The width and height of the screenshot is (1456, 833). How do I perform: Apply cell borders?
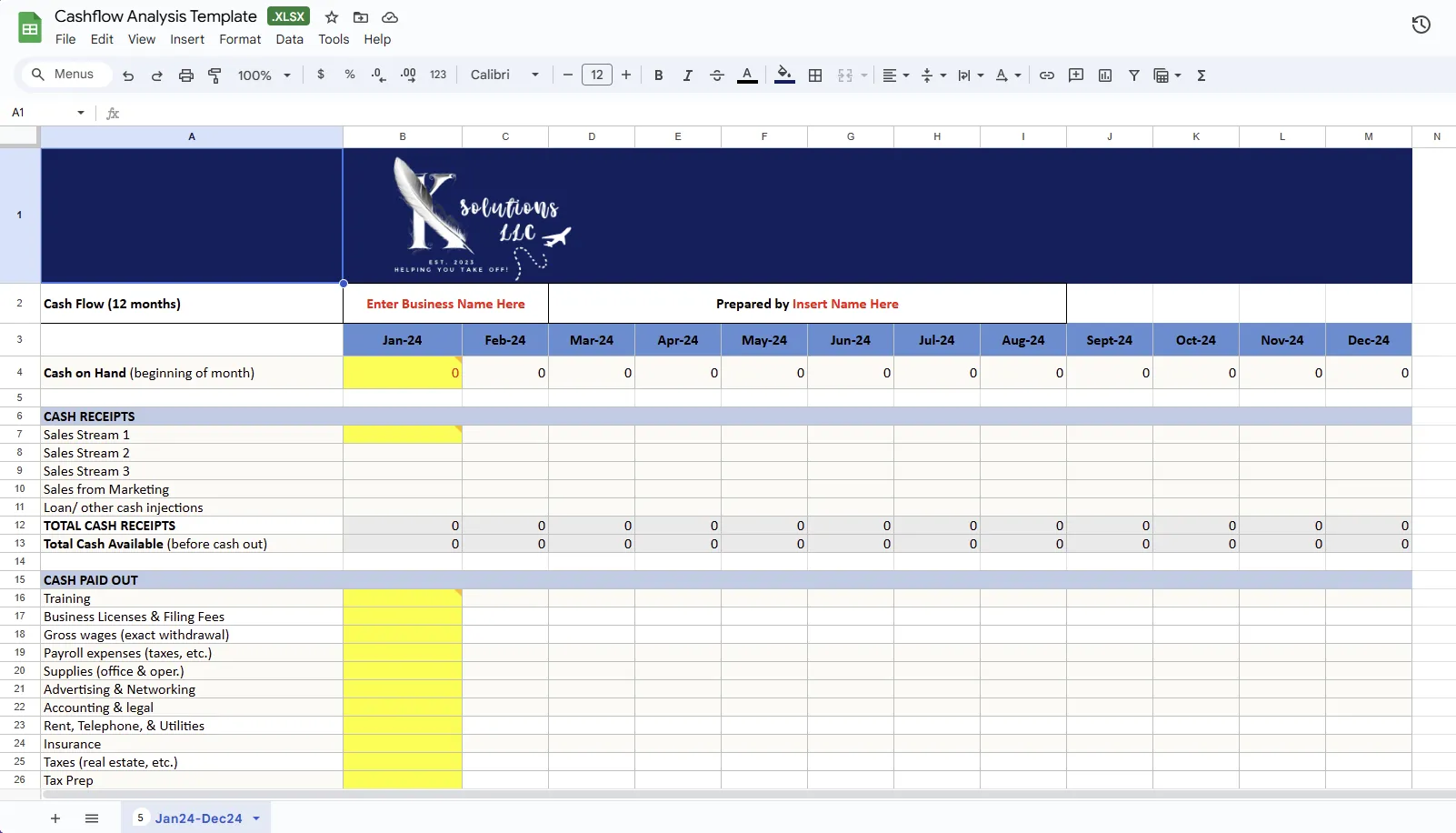point(815,75)
